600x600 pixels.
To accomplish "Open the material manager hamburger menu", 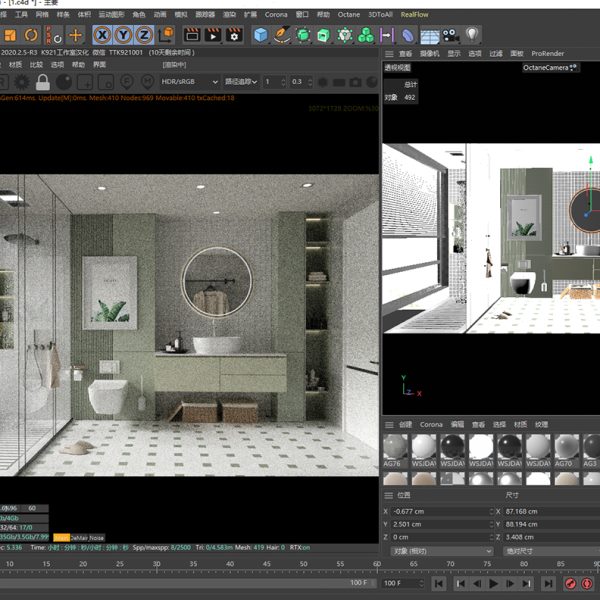I will (389, 425).
